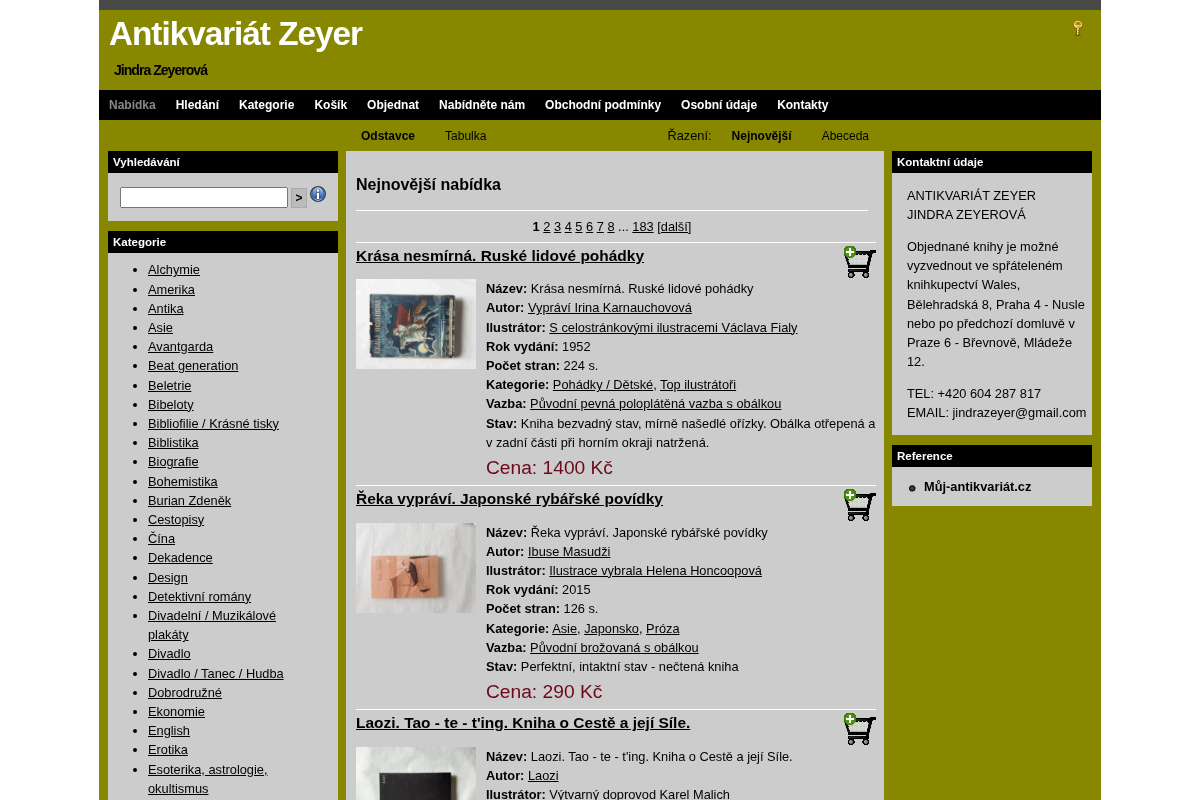Jump to last page 183

(643, 227)
